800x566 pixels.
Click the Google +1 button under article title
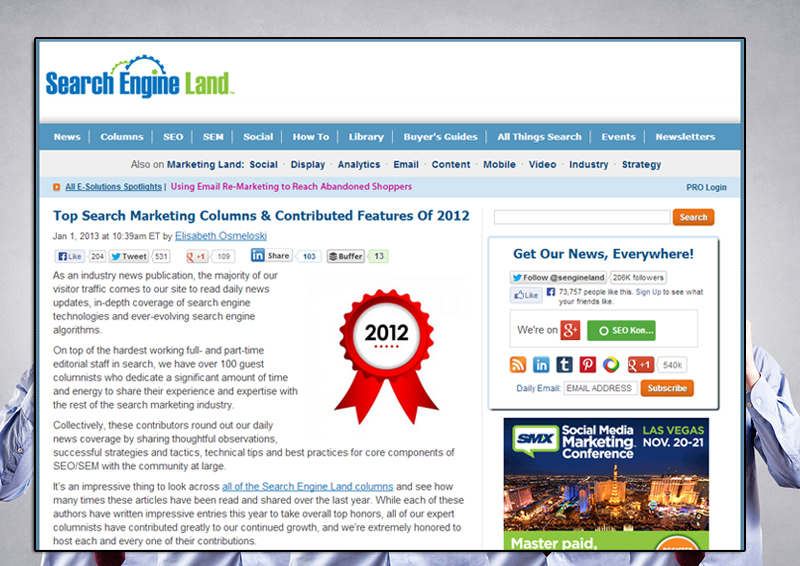pyautogui.click(x=196, y=256)
